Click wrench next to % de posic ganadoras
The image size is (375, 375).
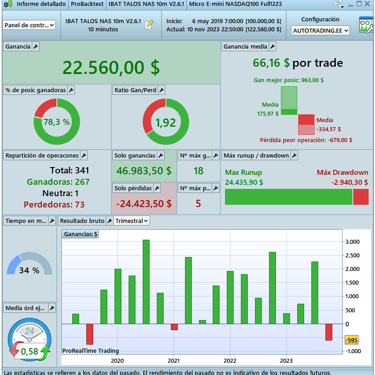71,90
